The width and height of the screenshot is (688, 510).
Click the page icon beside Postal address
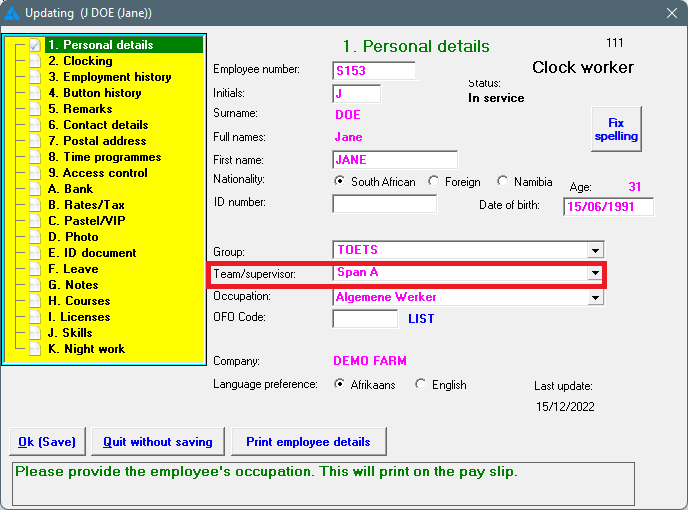[35, 141]
